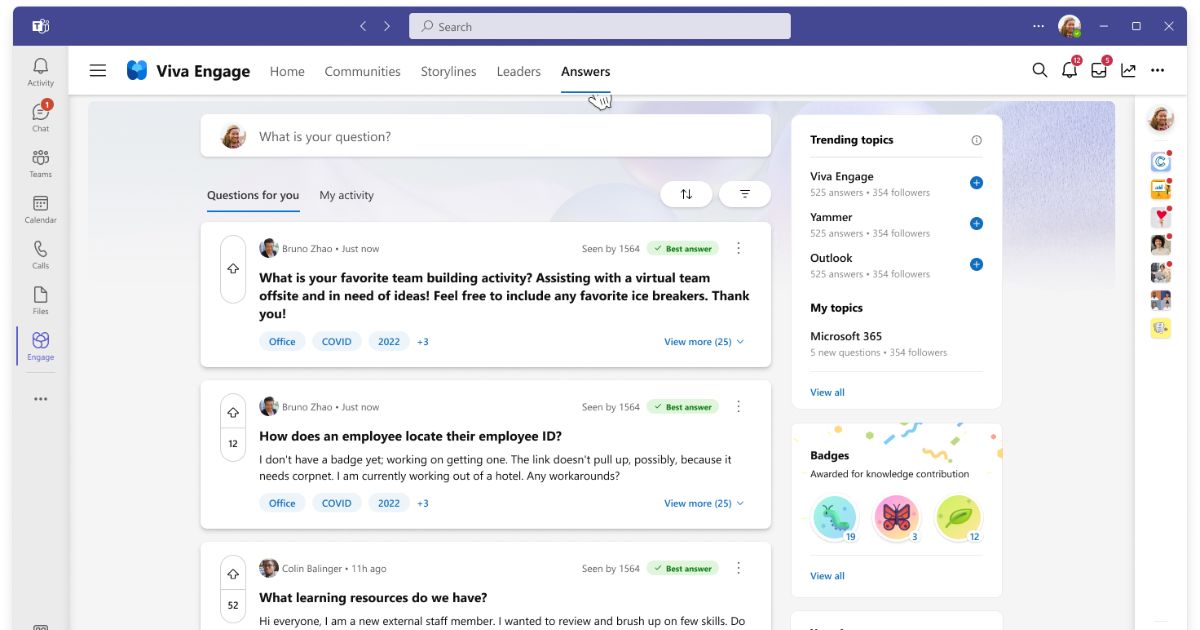Open the sort questions dropdown button
Viewport: 1200px width, 630px height.
tap(686, 194)
